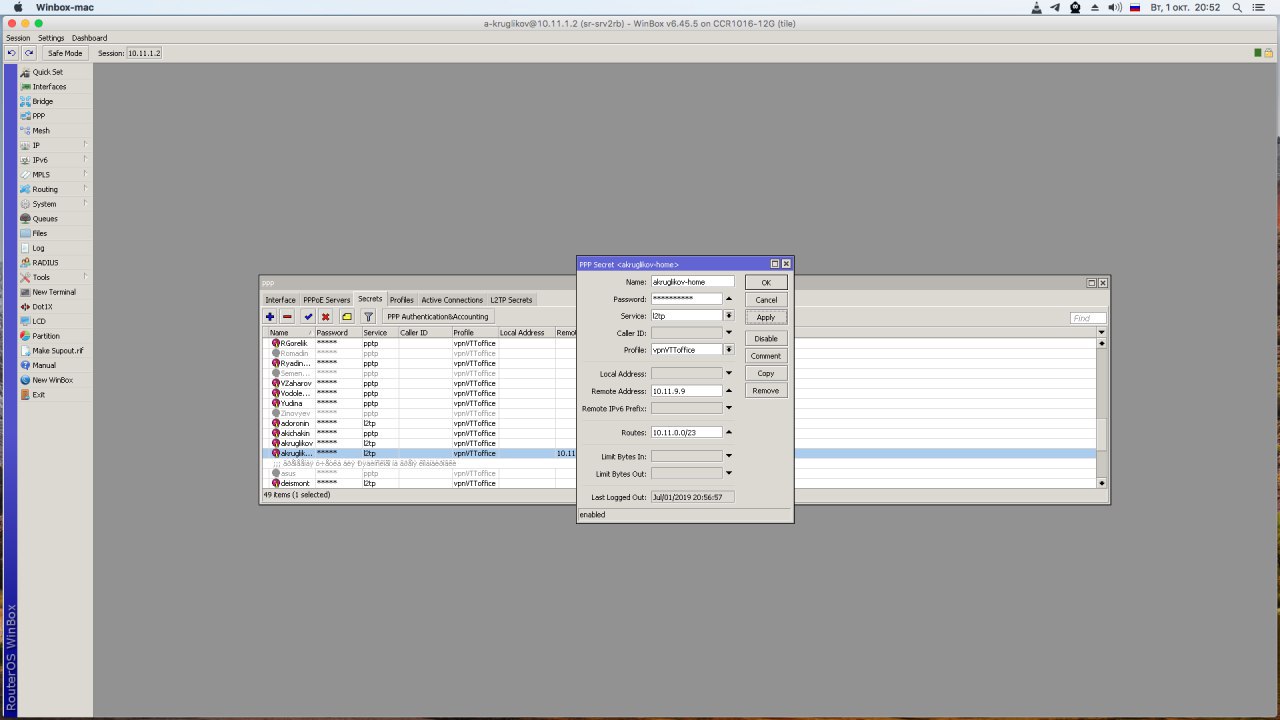
Task: Expand the Caller ID field arrow
Action: click(729, 333)
